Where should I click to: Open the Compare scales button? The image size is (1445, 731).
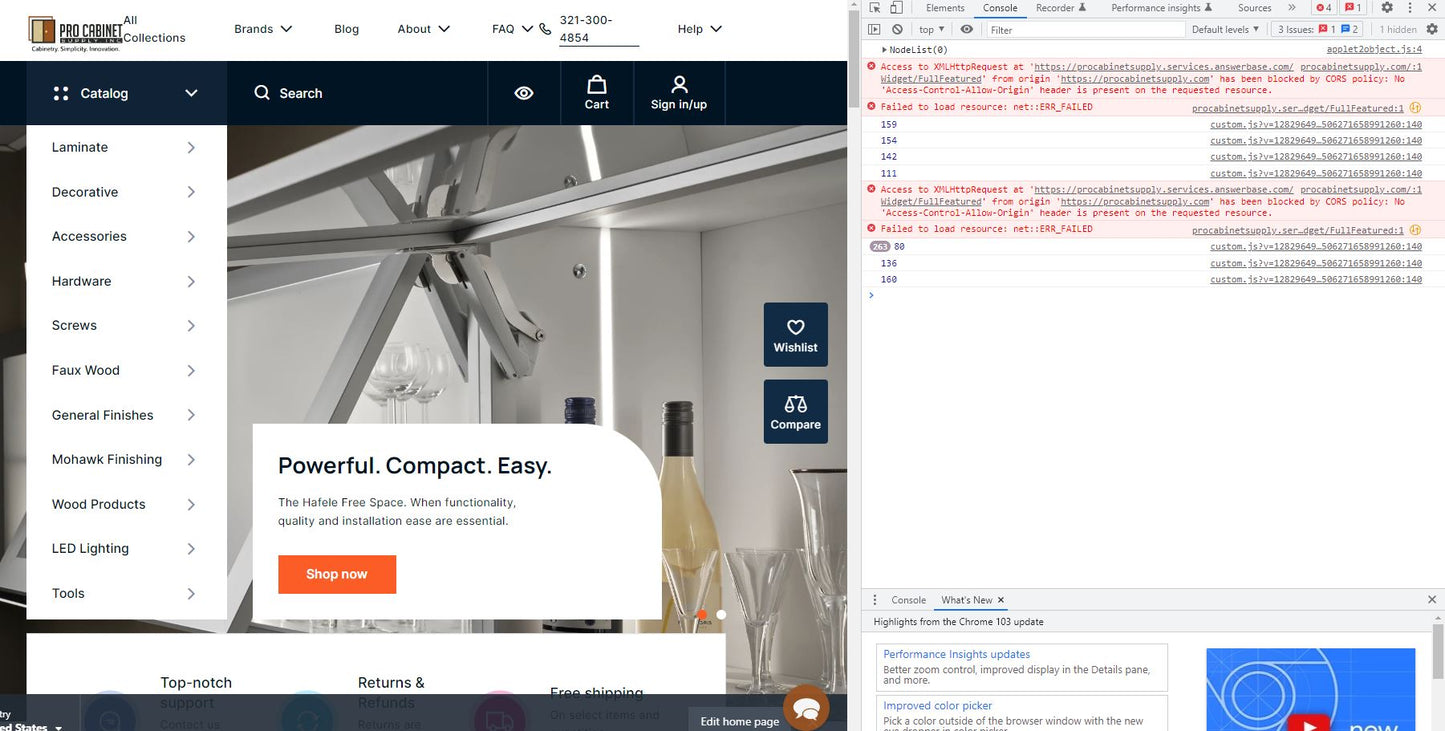click(x=795, y=412)
